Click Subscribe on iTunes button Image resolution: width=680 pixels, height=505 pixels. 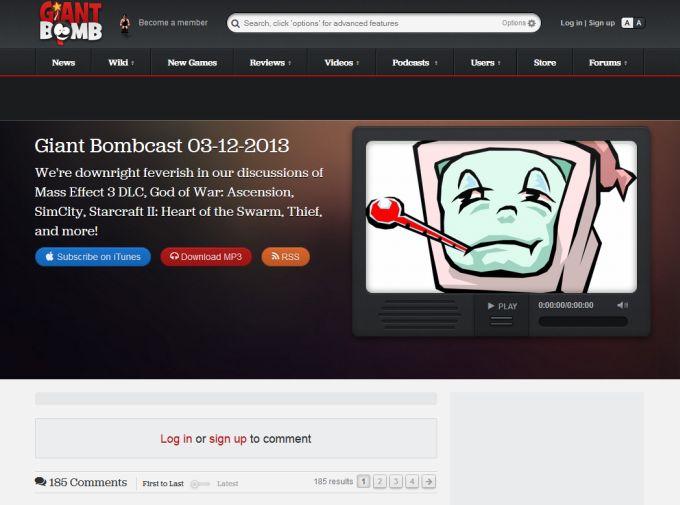coord(93,257)
